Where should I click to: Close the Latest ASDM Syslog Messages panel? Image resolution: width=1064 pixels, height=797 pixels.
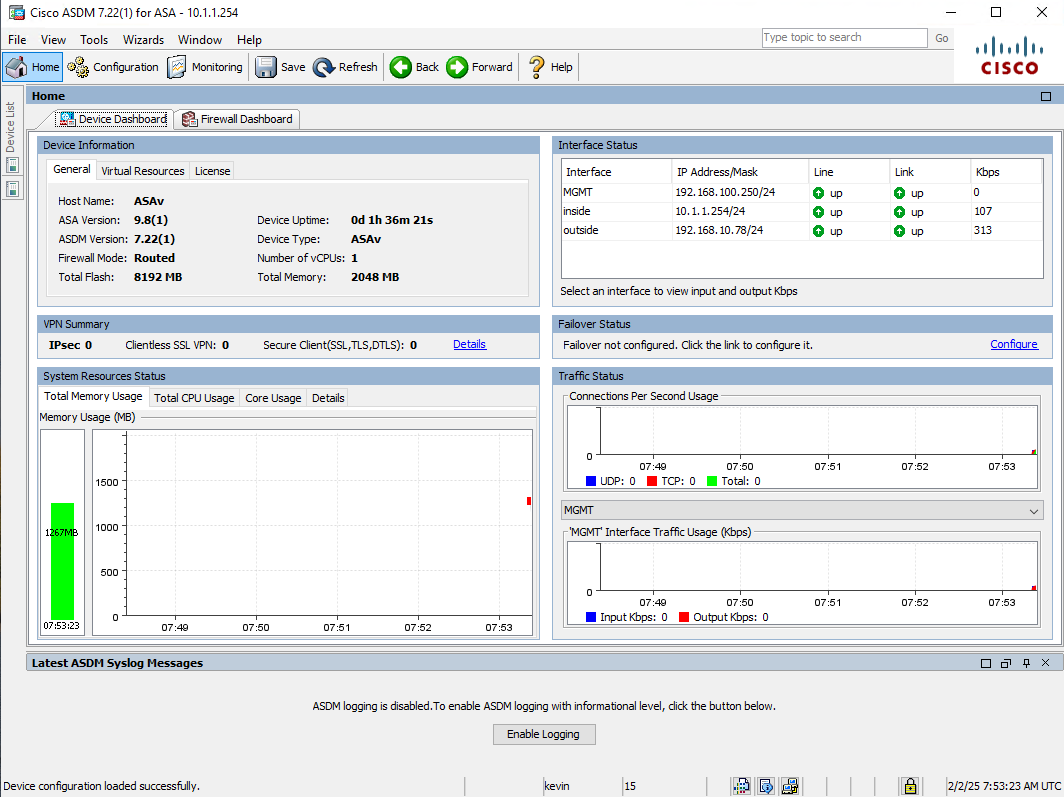coord(1046,663)
